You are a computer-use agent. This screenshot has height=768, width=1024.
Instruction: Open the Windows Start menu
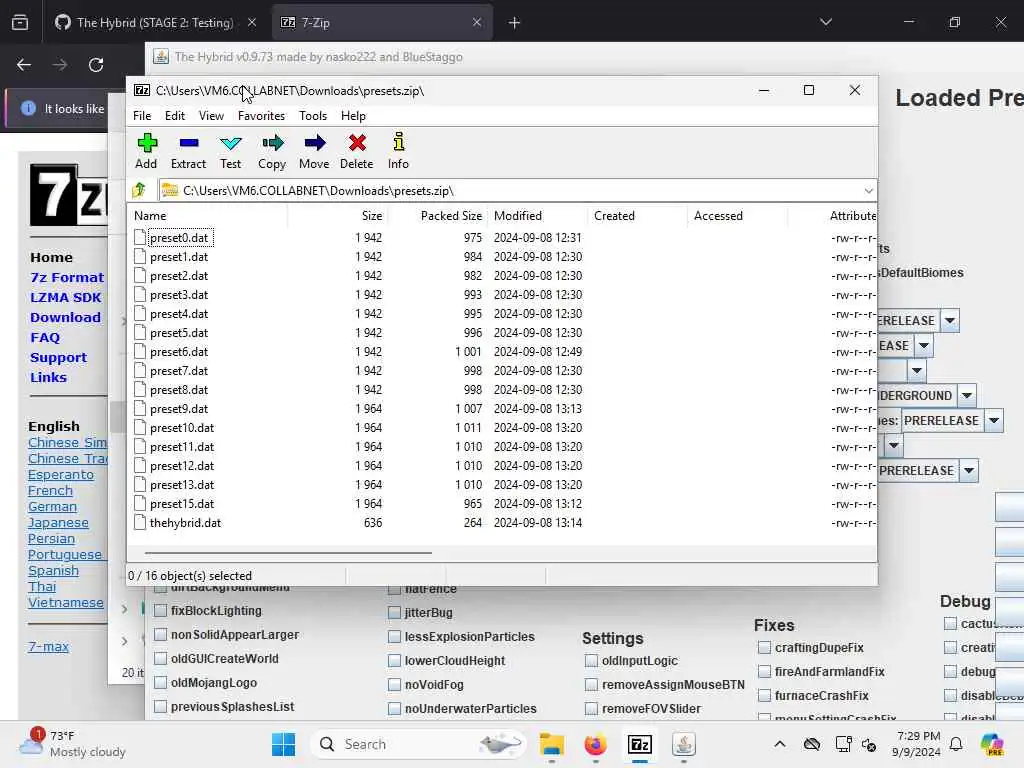click(283, 744)
